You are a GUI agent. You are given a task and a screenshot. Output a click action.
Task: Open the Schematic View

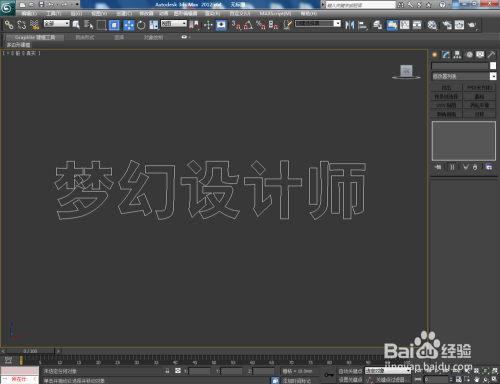(417, 25)
